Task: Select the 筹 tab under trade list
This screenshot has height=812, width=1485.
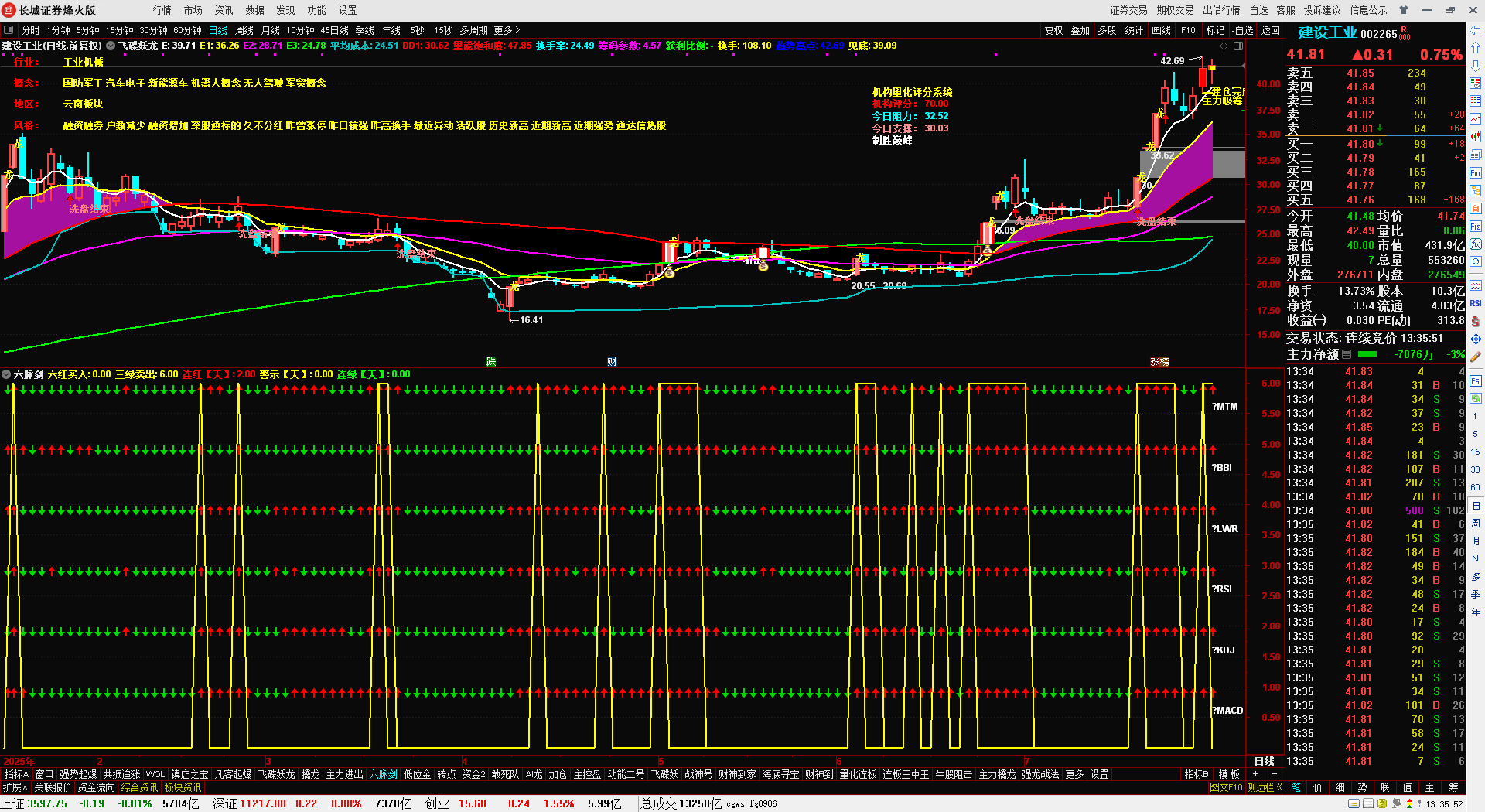Action: [x=1454, y=787]
